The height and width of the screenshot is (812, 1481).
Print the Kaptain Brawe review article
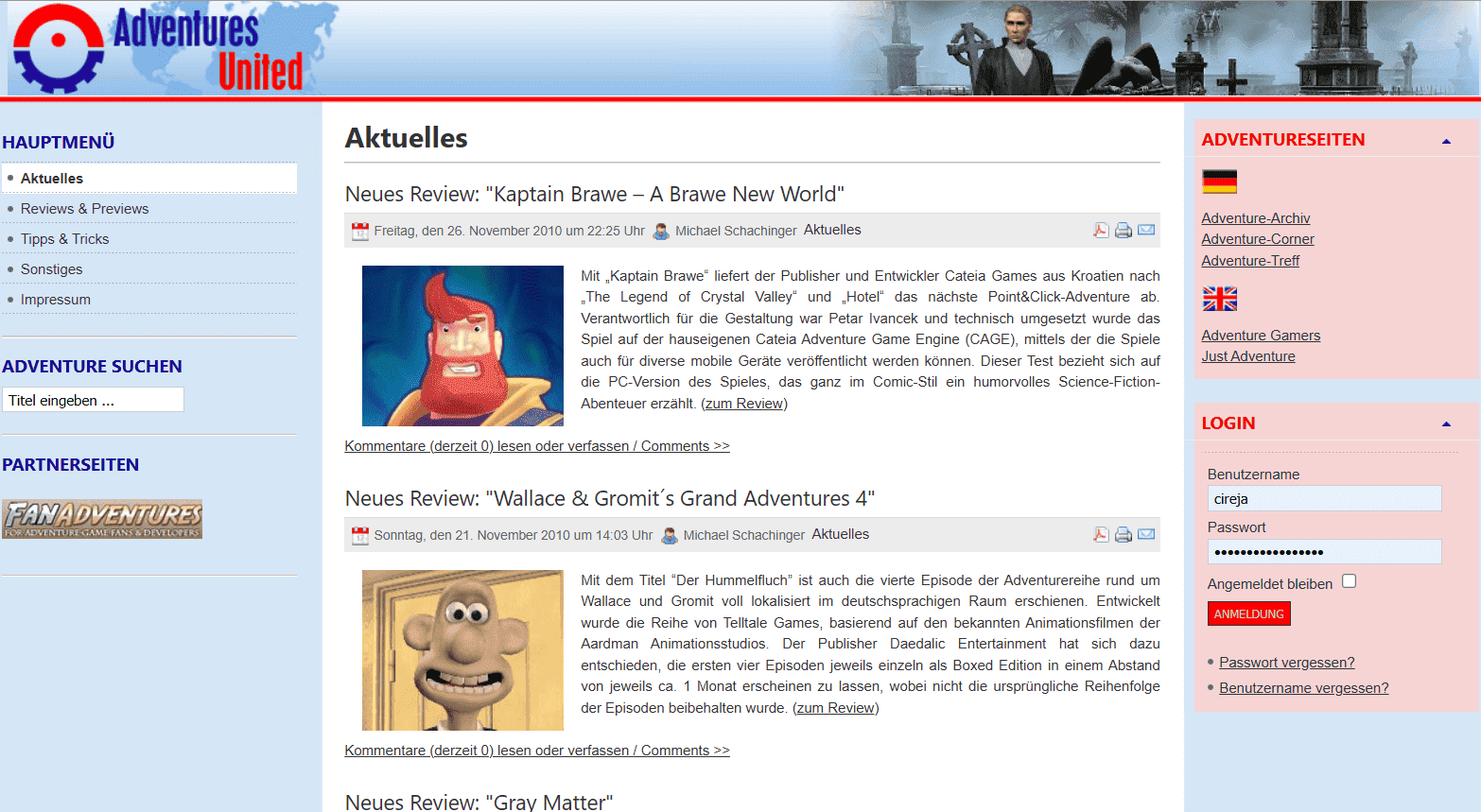coord(1124,230)
